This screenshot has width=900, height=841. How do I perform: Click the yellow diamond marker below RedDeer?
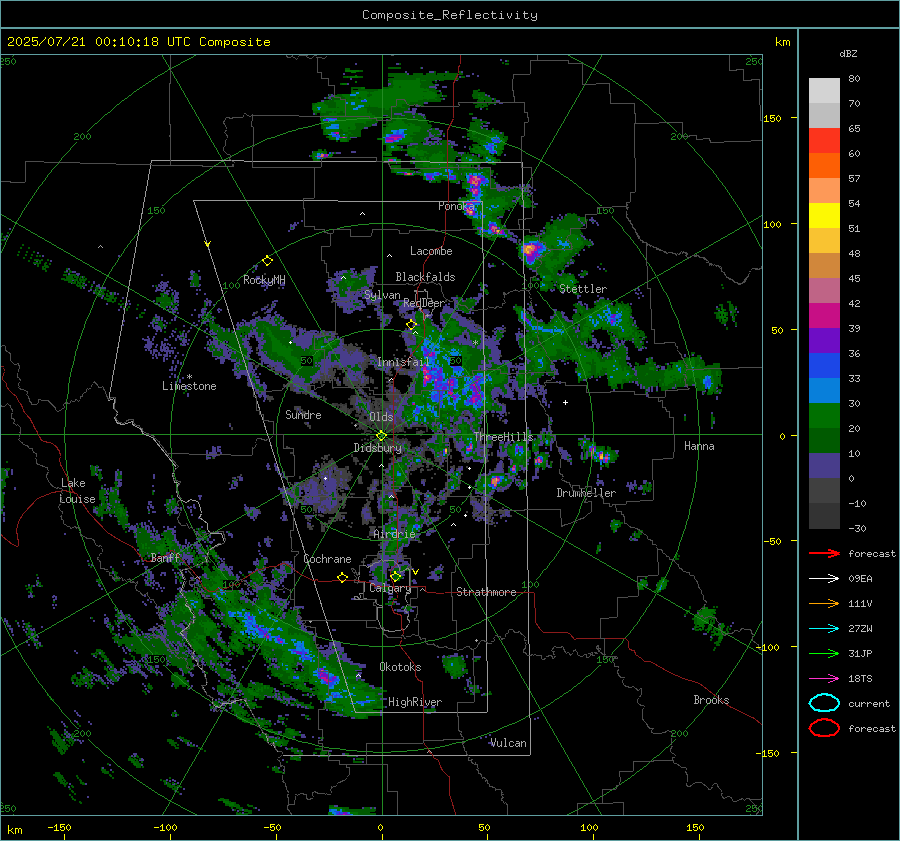[411, 325]
